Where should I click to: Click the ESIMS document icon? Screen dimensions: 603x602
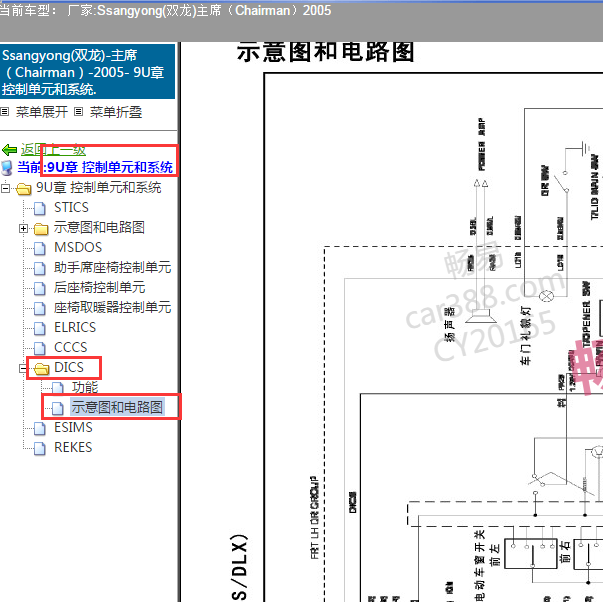click(40, 428)
